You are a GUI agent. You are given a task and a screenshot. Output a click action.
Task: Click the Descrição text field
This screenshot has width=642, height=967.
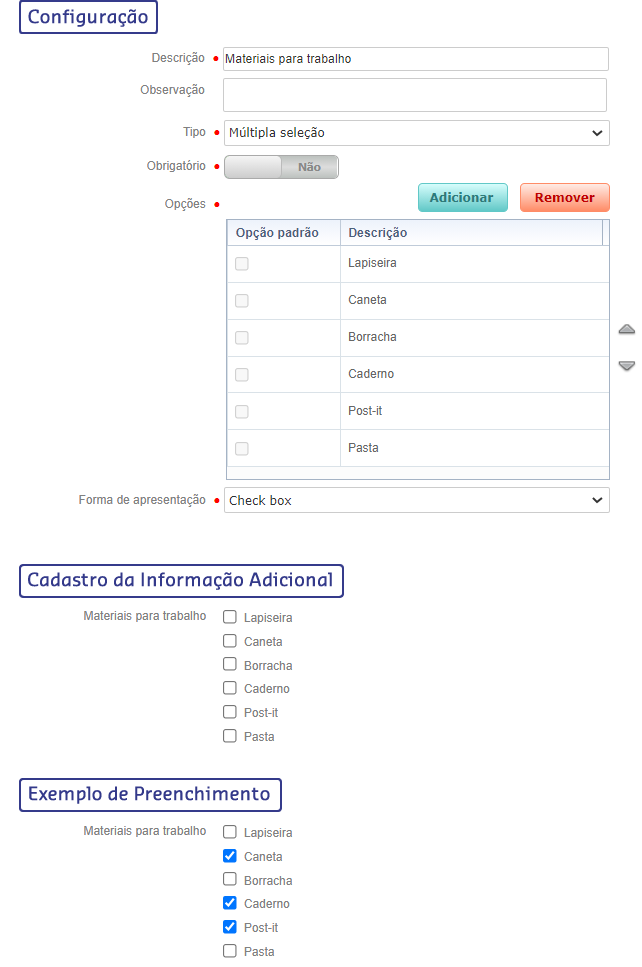pos(414,59)
